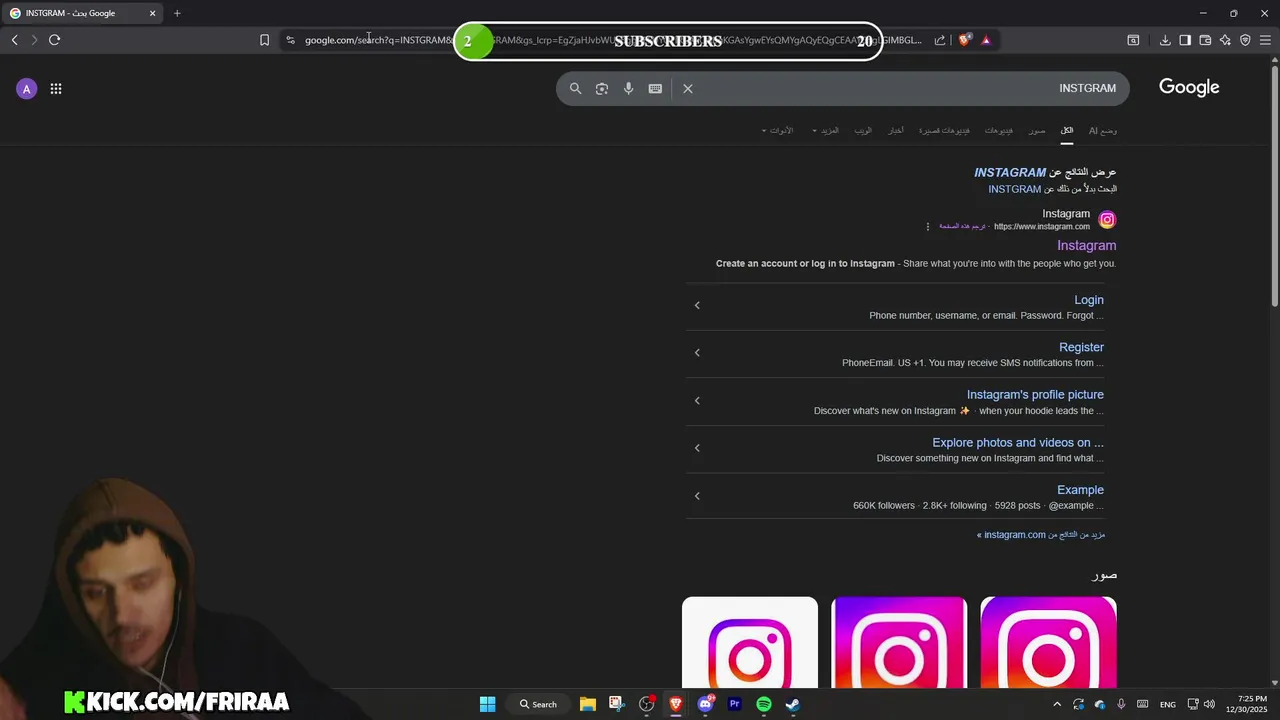Open OBS Studio from the taskbar
The height and width of the screenshot is (720, 1280).
646,704
